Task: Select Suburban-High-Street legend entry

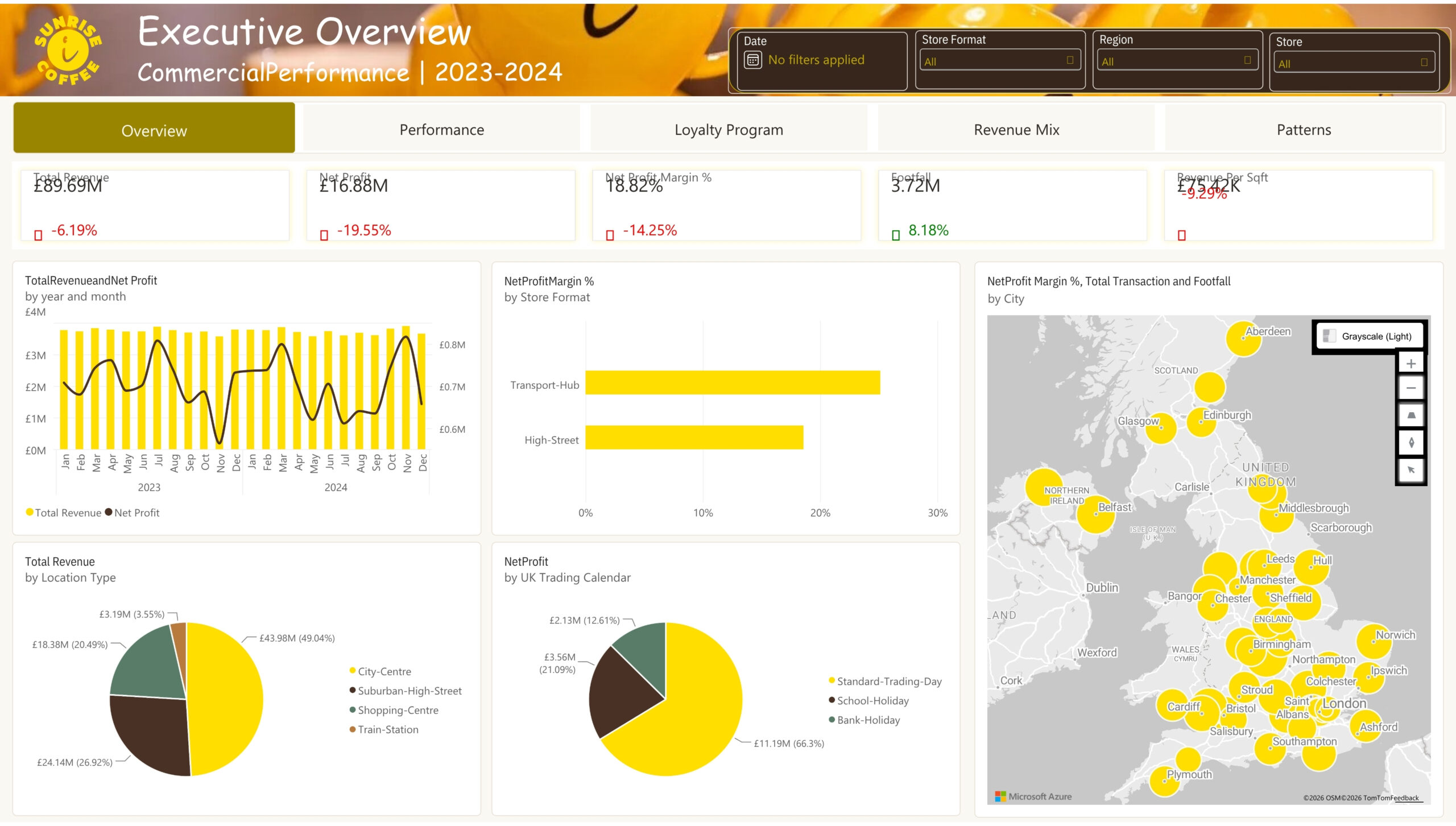Action: coord(405,691)
